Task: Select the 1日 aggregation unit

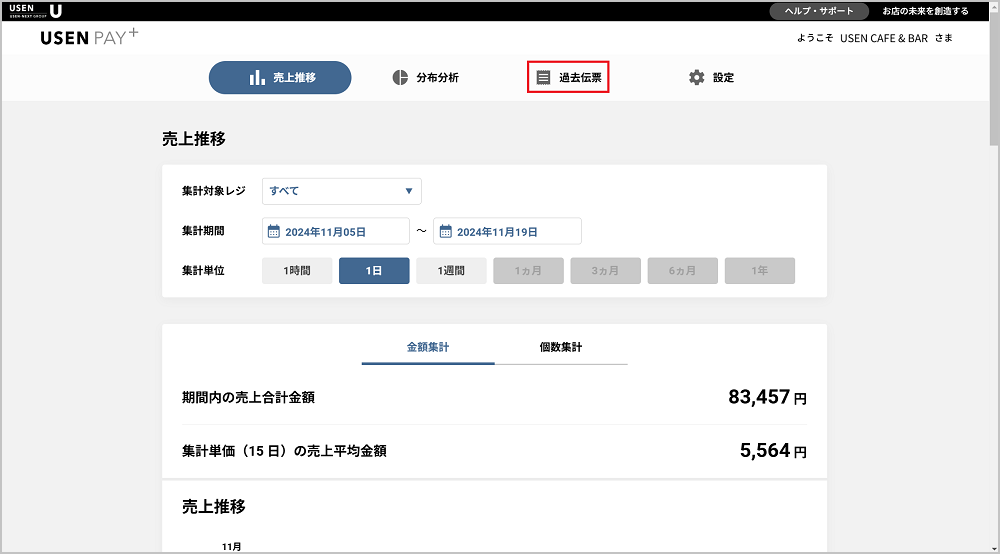Action: [x=374, y=271]
